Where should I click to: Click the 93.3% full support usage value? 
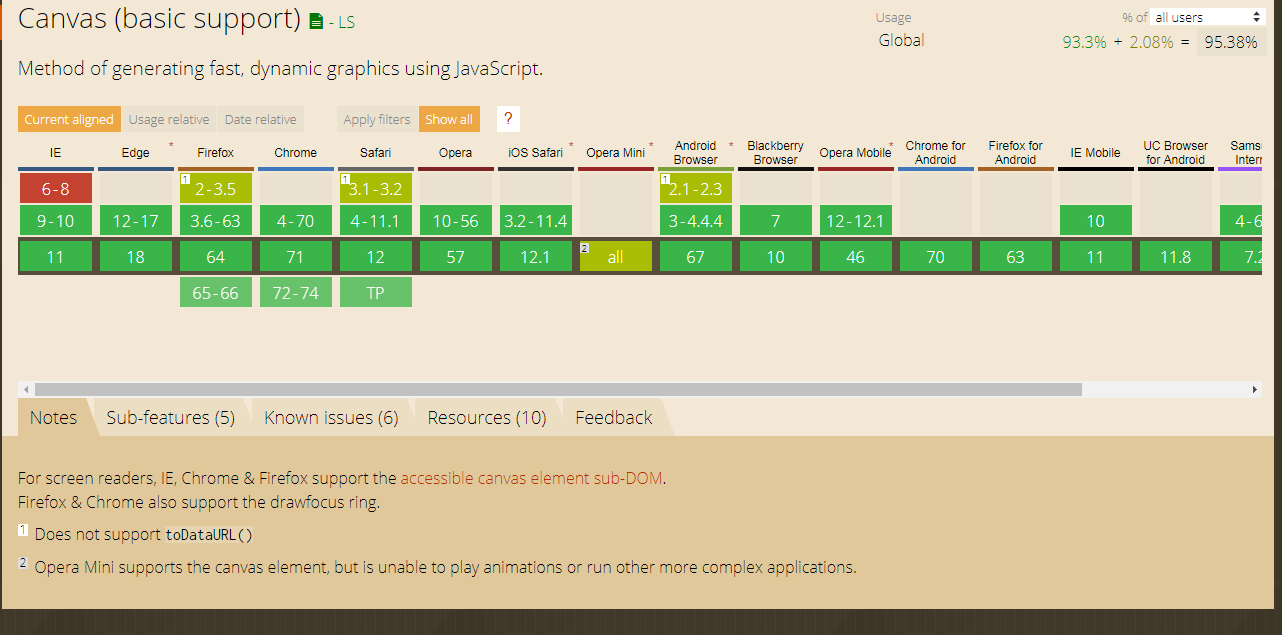[x=1084, y=42]
